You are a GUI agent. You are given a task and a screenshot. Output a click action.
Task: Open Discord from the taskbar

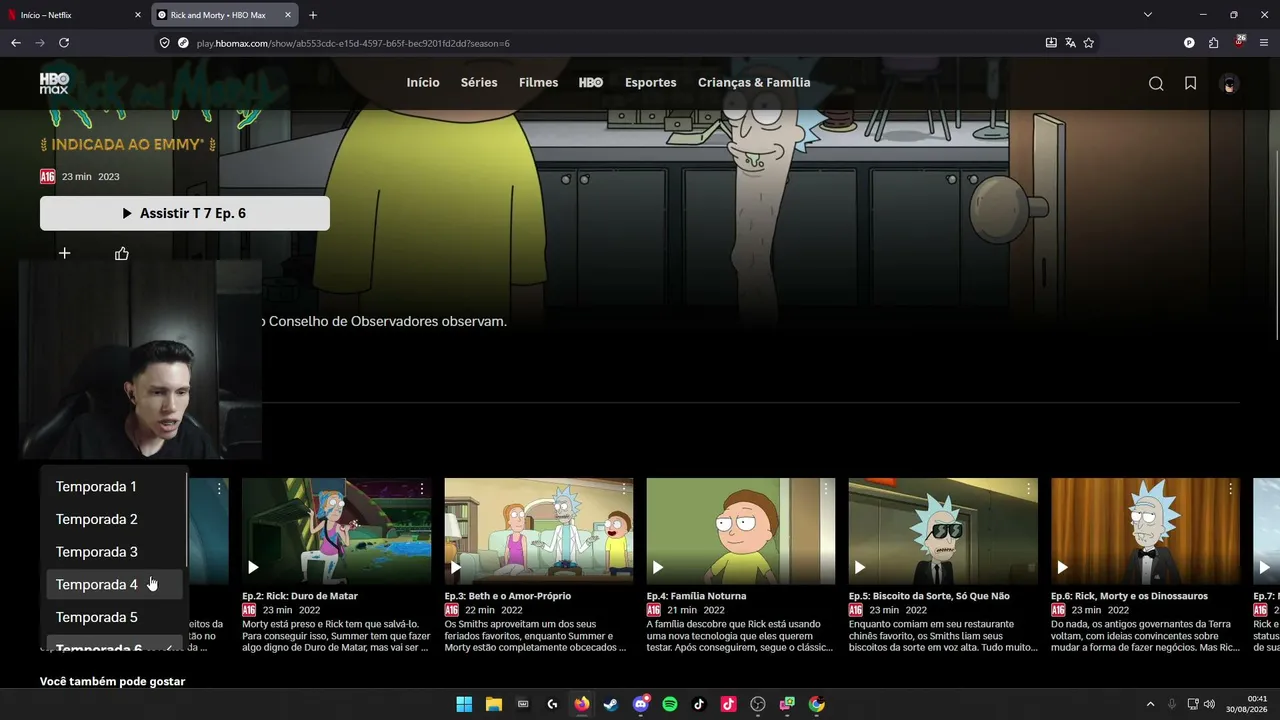tap(641, 704)
